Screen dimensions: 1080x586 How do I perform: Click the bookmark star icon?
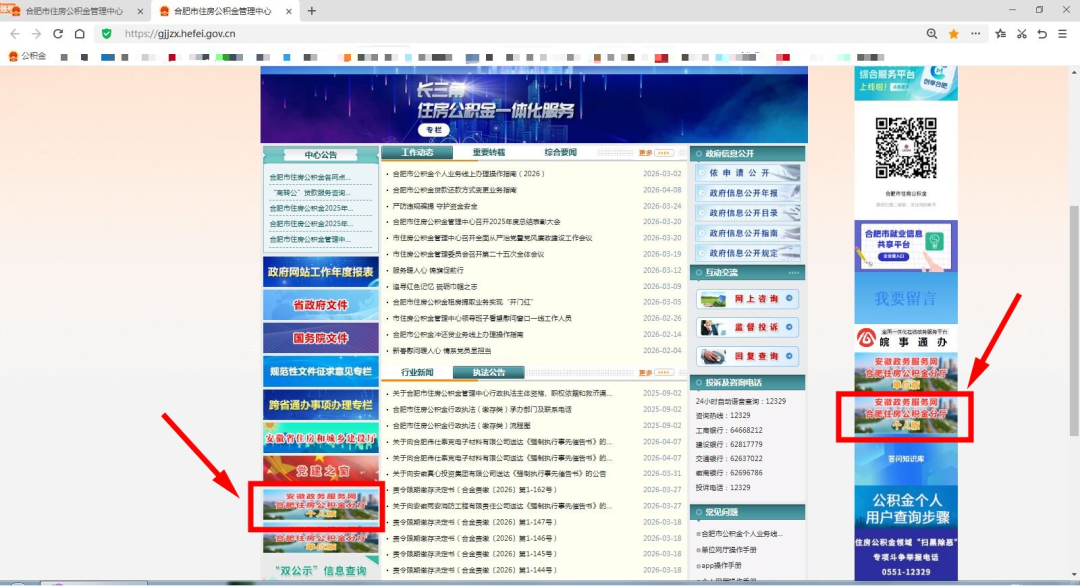pyautogui.click(x=954, y=33)
